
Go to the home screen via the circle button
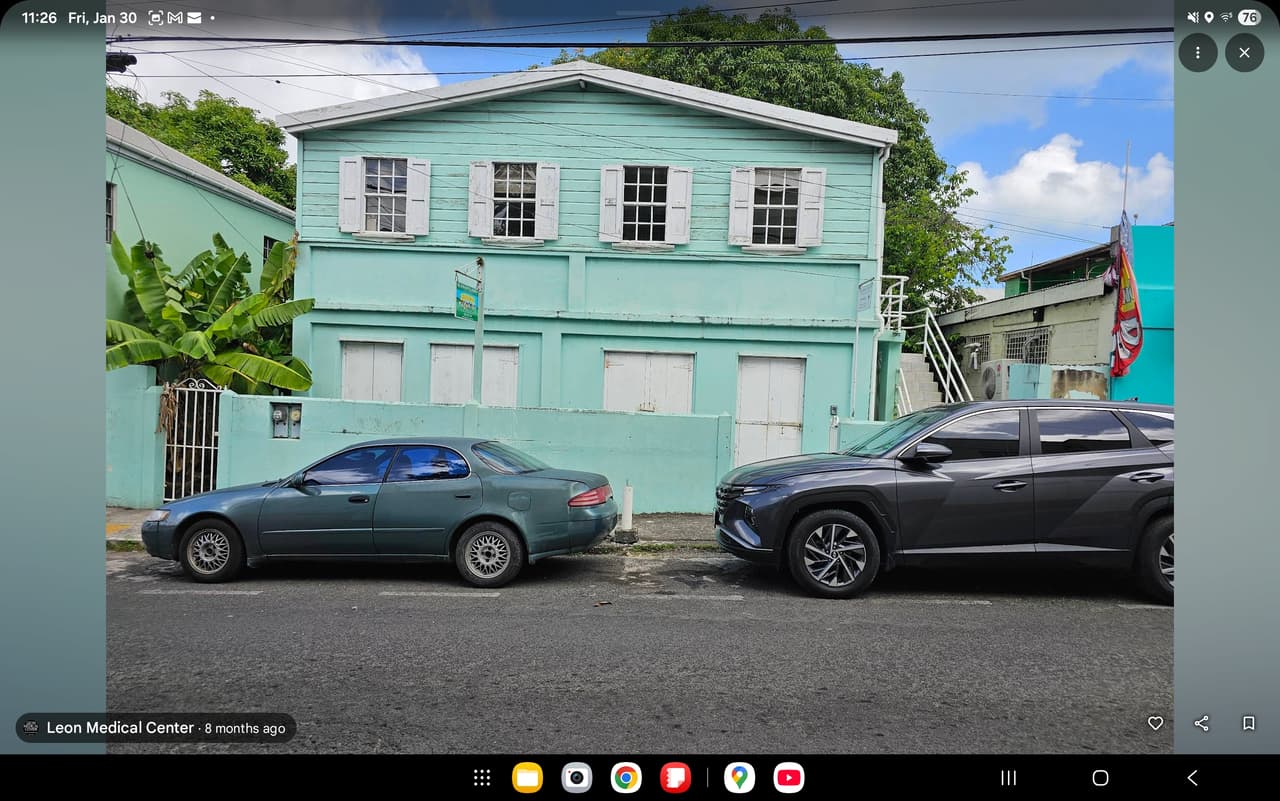pyautogui.click(x=1100, y=778)
